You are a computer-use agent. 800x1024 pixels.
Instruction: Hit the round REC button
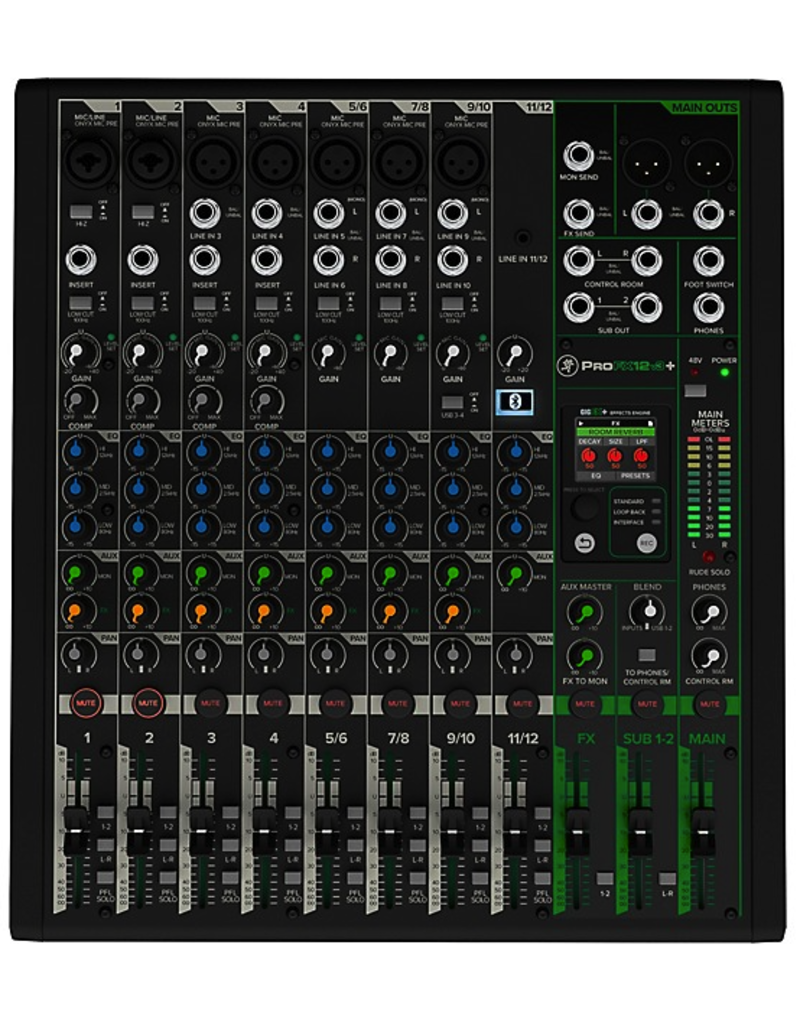click(x=647, y=543)
